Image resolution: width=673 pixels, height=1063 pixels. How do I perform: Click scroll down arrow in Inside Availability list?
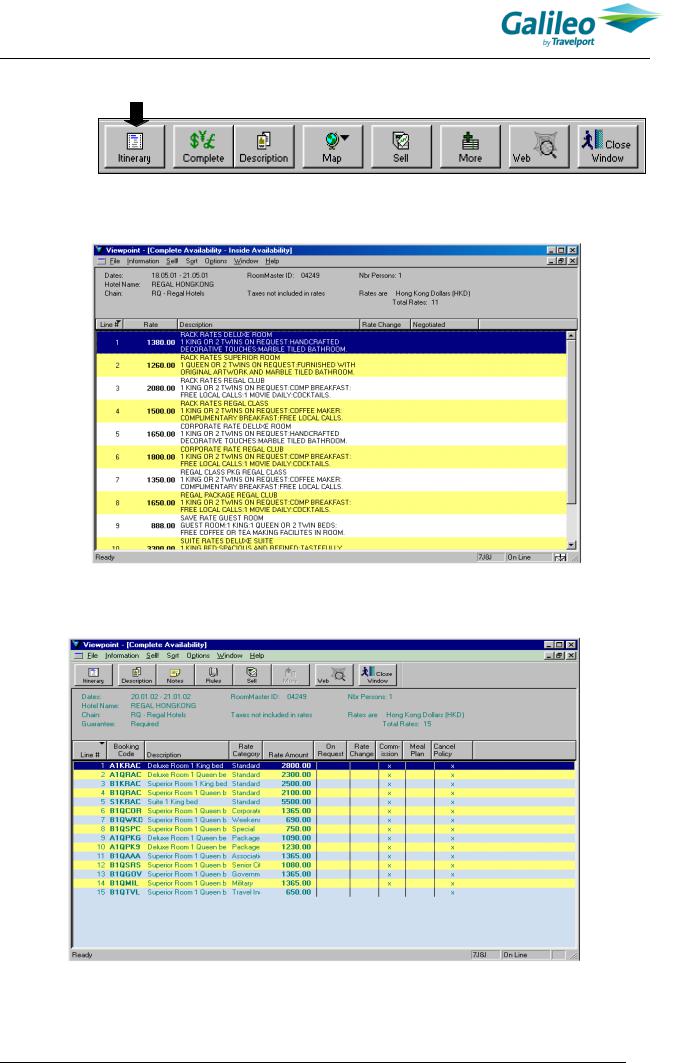coord(571,544)
